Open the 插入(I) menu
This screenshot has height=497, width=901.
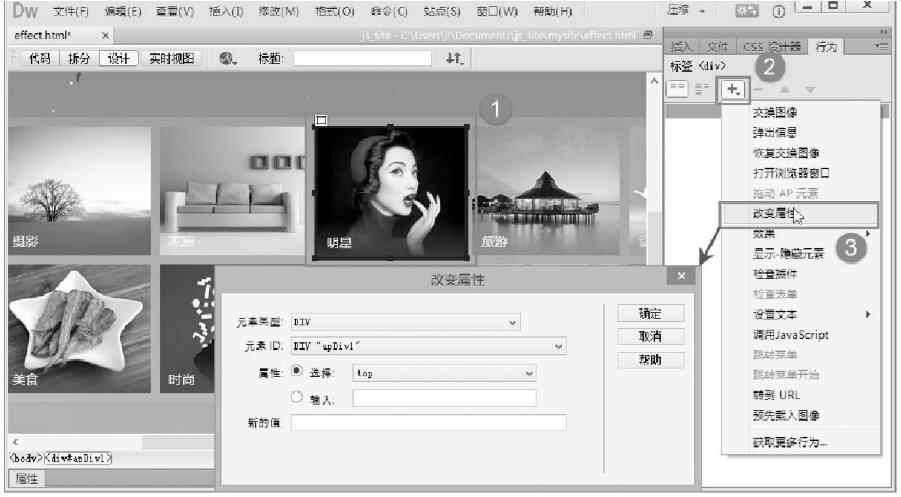coord(226,11)
